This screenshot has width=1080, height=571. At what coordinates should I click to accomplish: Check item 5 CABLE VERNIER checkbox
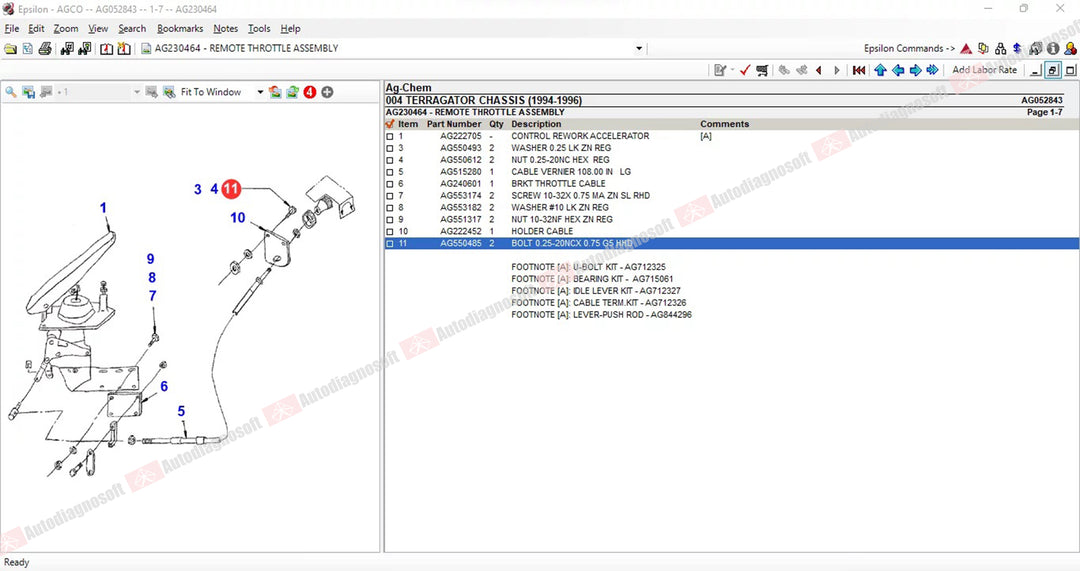390,172
